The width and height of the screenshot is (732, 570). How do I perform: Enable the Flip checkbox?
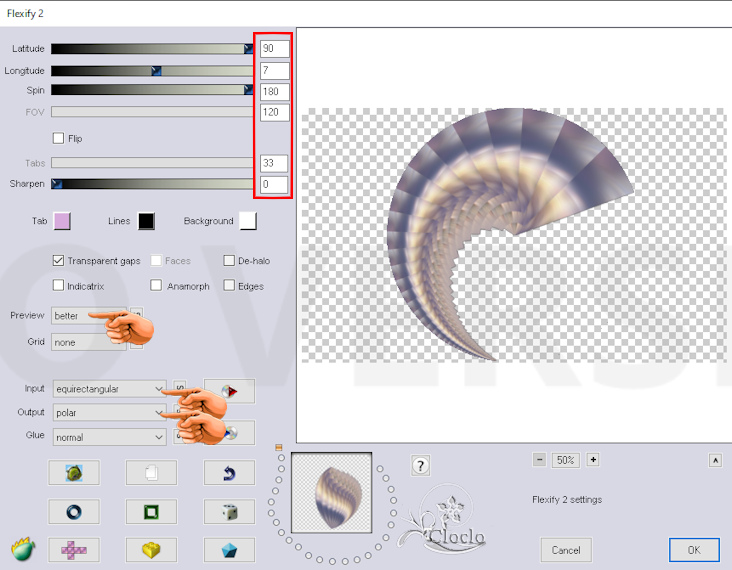point(58,138)
